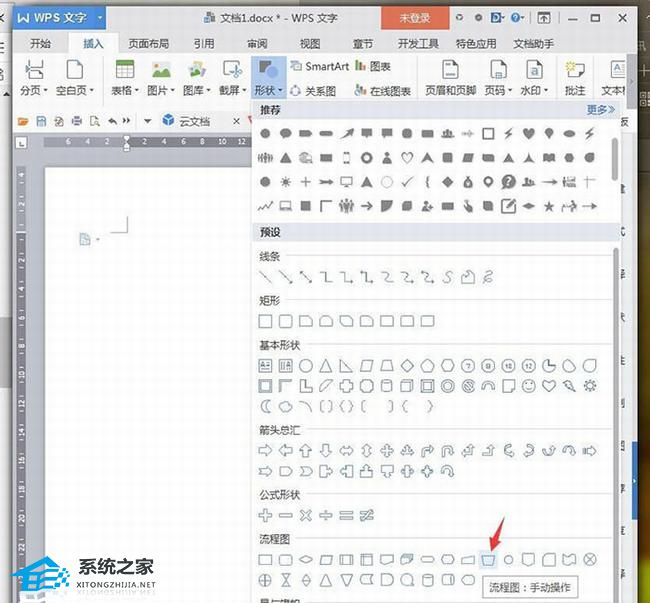The height and width of the screenshot is (603, 650).
Task: Select the 截屏 screenshot tool
Action: (233, 78)
